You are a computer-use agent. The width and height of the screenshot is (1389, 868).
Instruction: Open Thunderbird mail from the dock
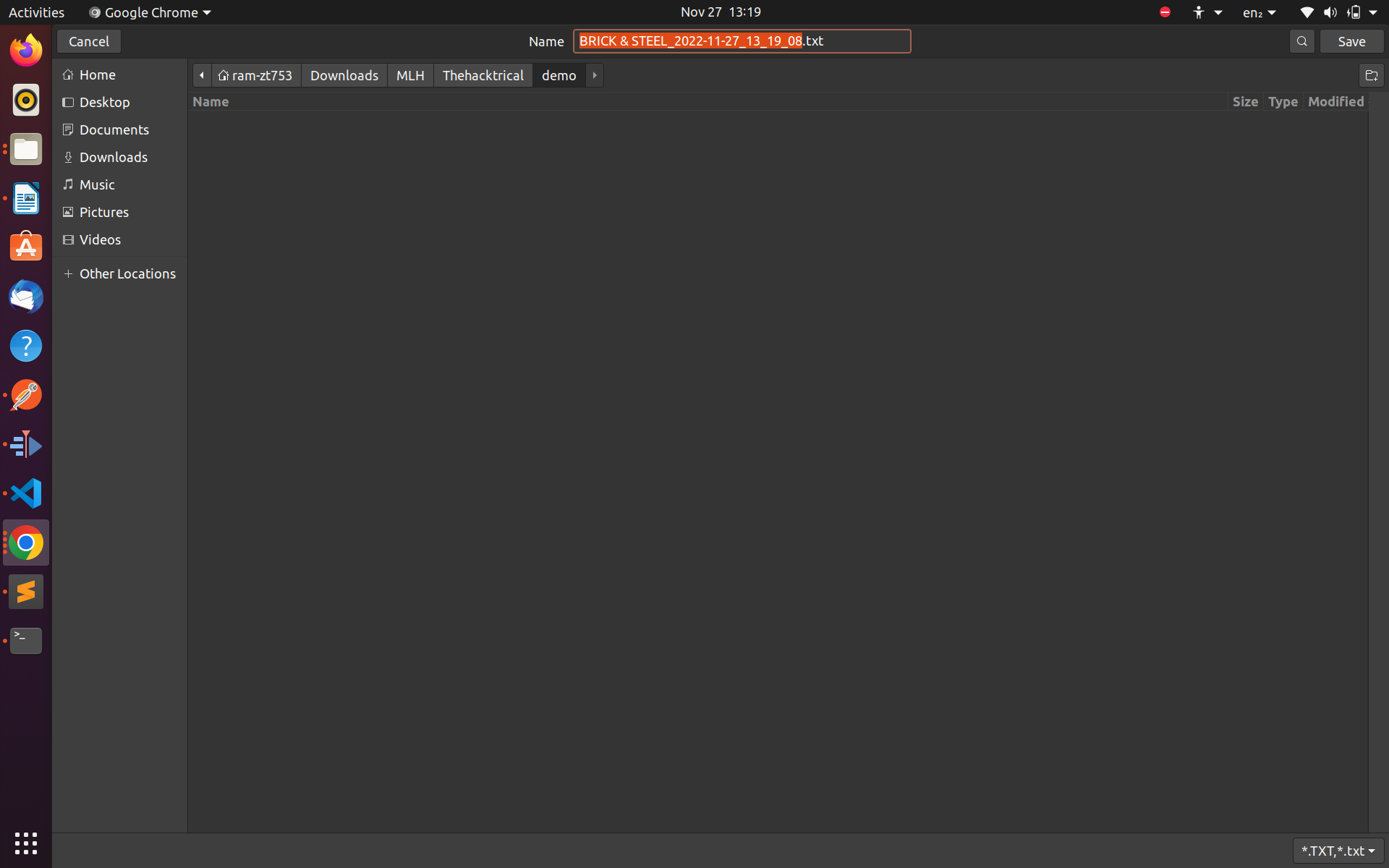(26, 297)
